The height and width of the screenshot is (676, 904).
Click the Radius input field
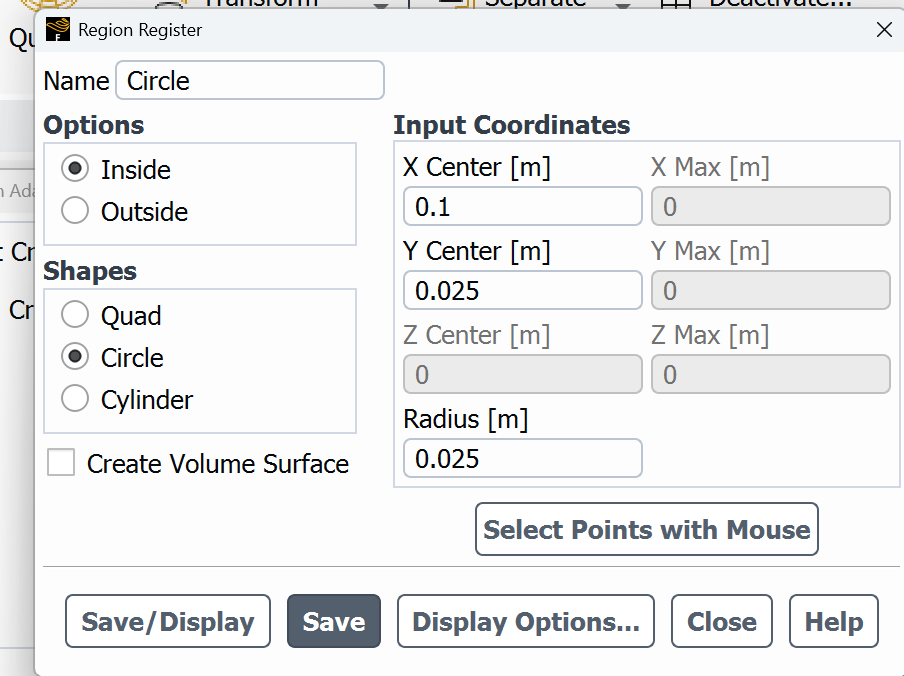tap(522, 459)
